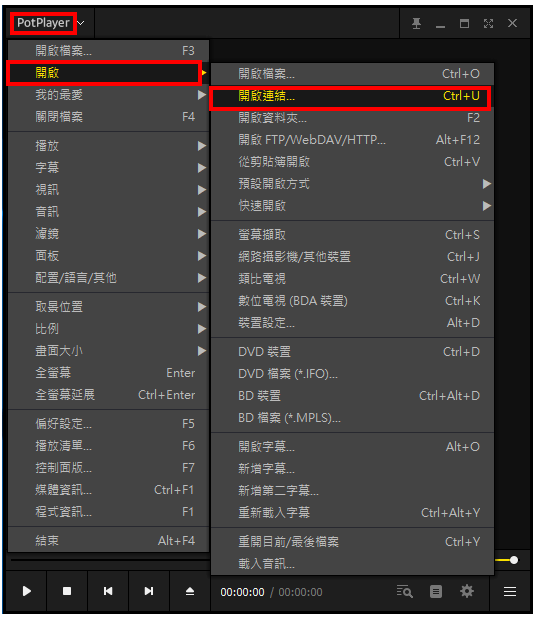540x619 pixels.
Task: Open the hamburger playlist panel icon
Action: [510, 591]
